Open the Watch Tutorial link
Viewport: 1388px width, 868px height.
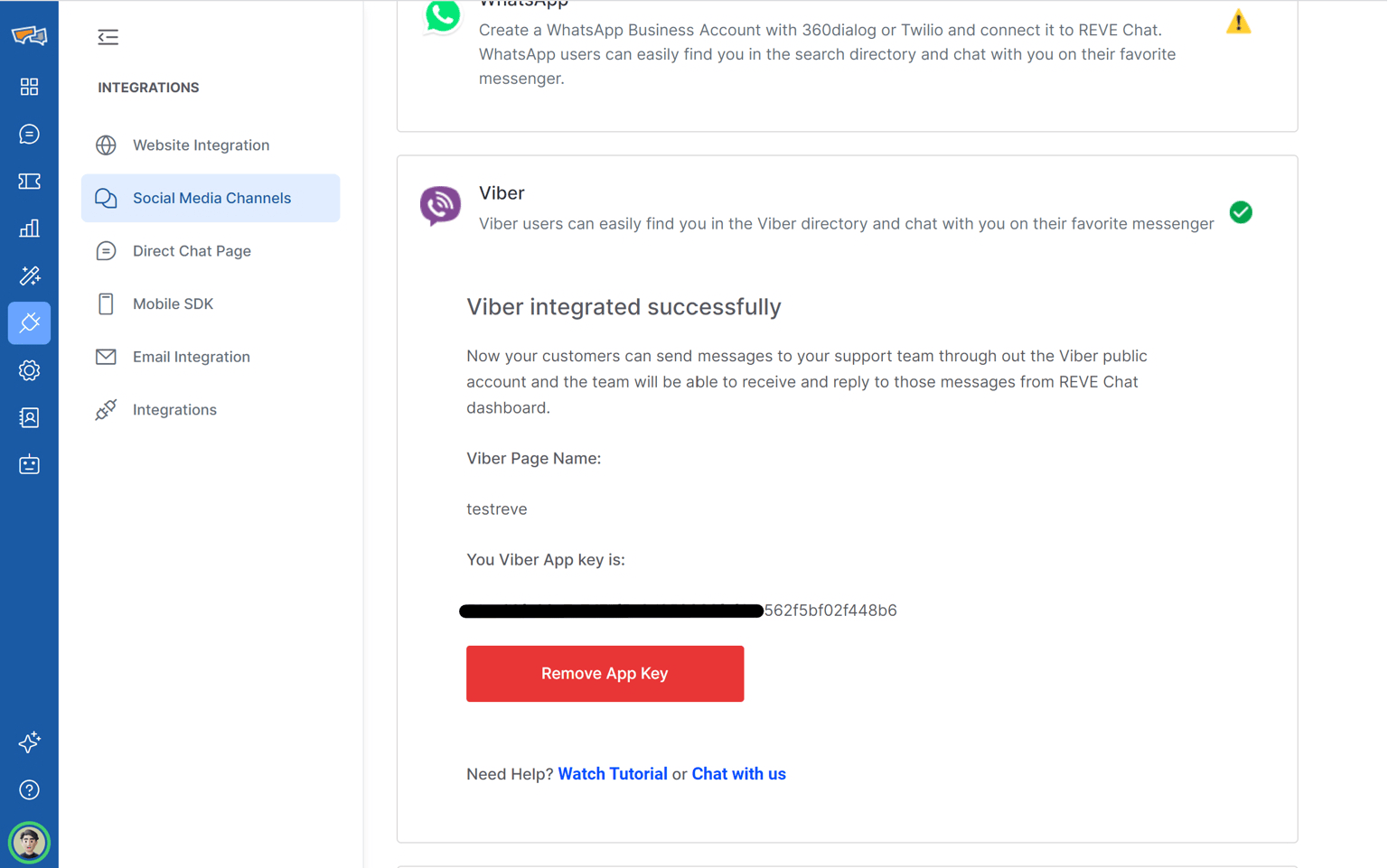coord(612,774)
